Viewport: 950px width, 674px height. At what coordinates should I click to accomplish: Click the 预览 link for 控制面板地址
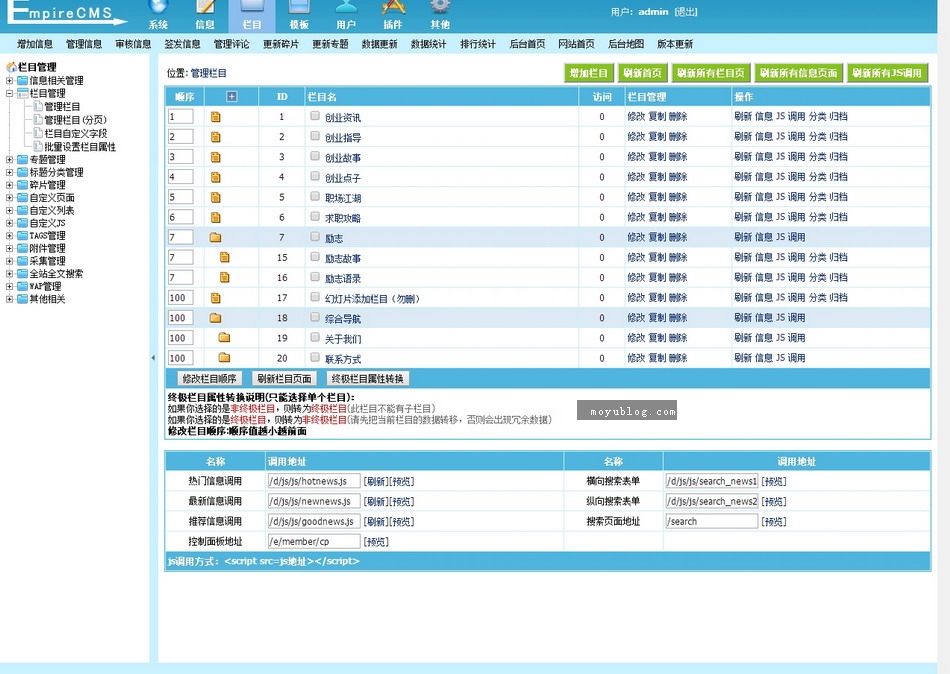[376, 542]
